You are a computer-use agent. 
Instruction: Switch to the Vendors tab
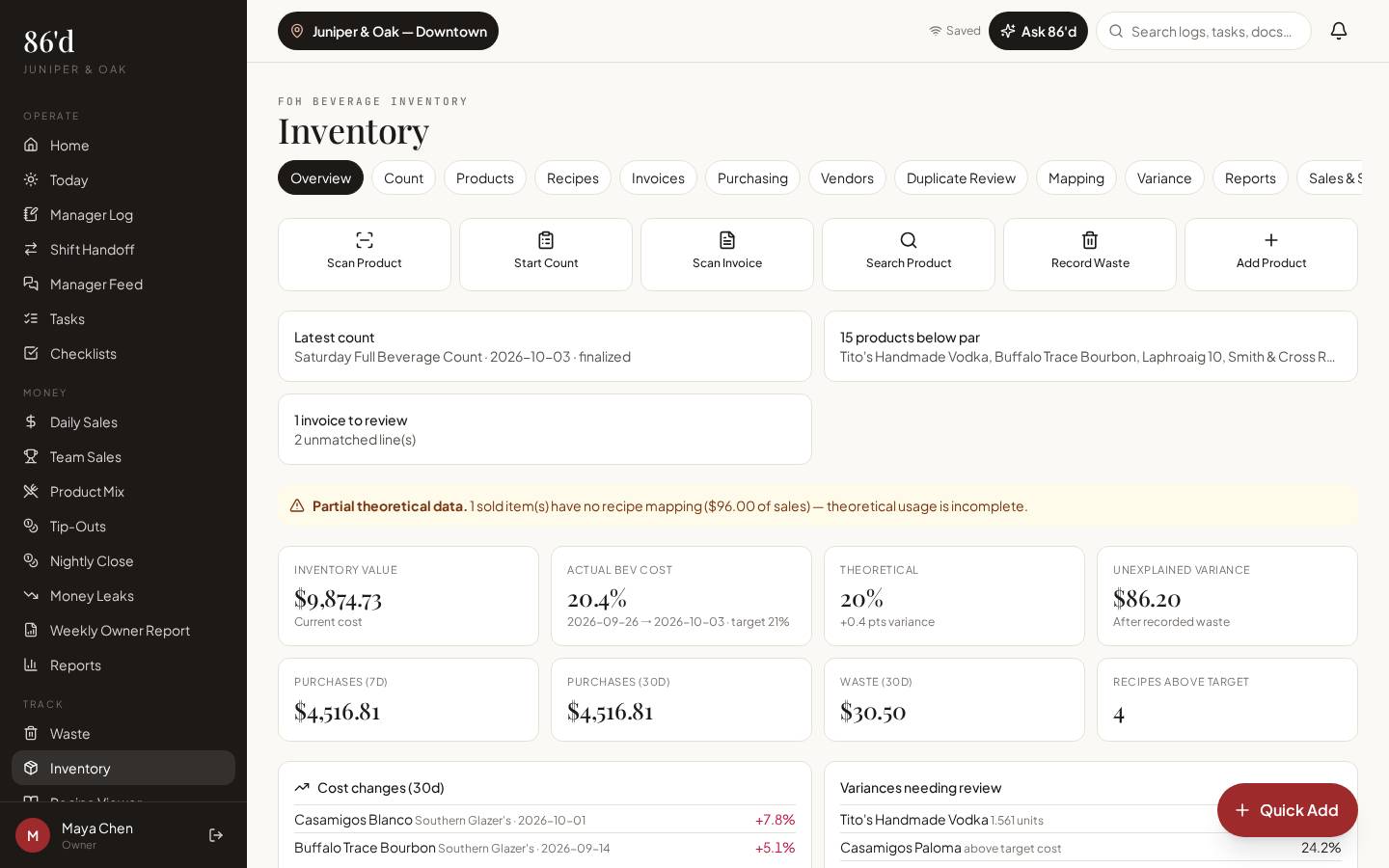pos(847,177)
